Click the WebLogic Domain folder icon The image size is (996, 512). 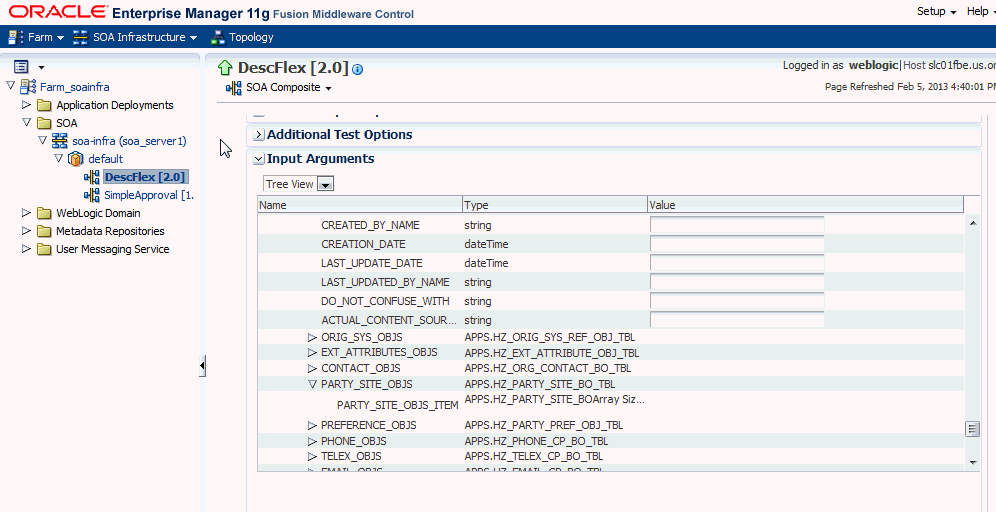(44, 213)
